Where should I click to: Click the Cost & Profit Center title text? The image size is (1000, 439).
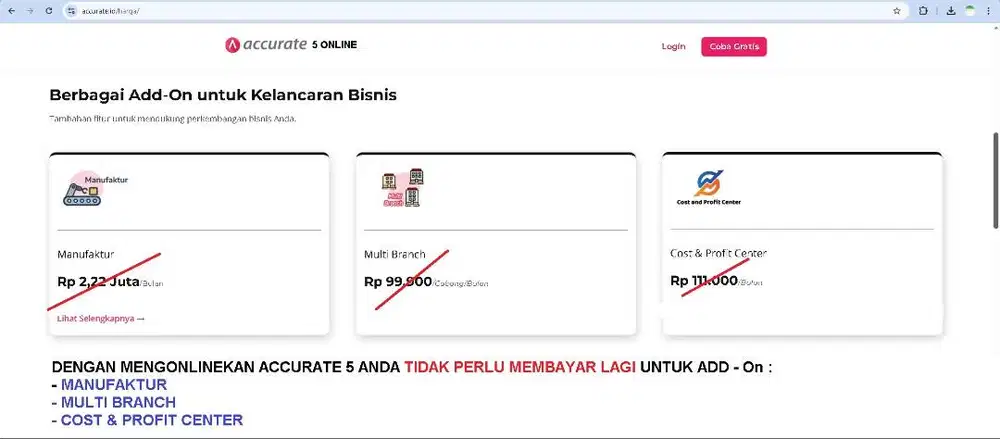tap(718, 253)
